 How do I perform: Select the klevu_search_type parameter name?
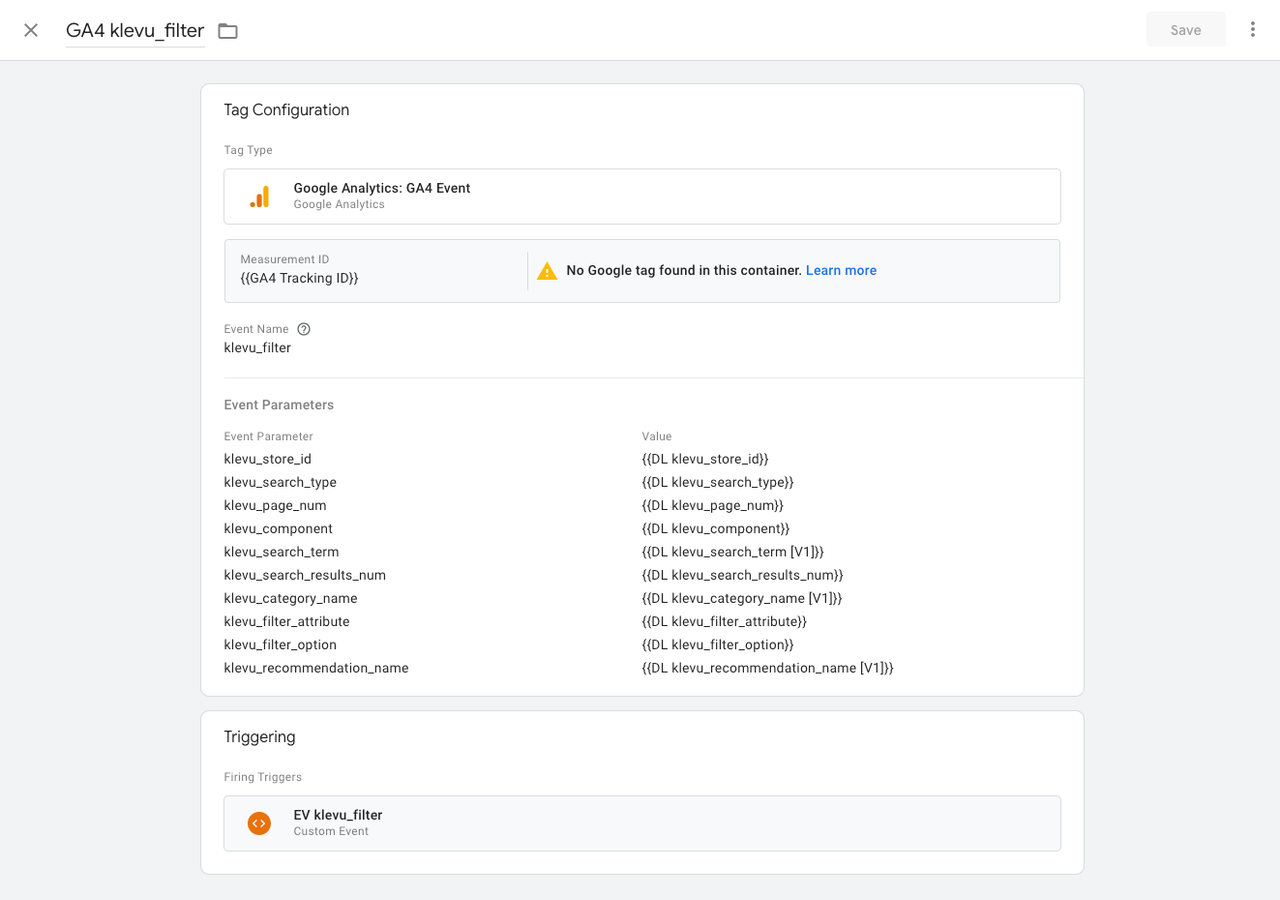(280, 482)
